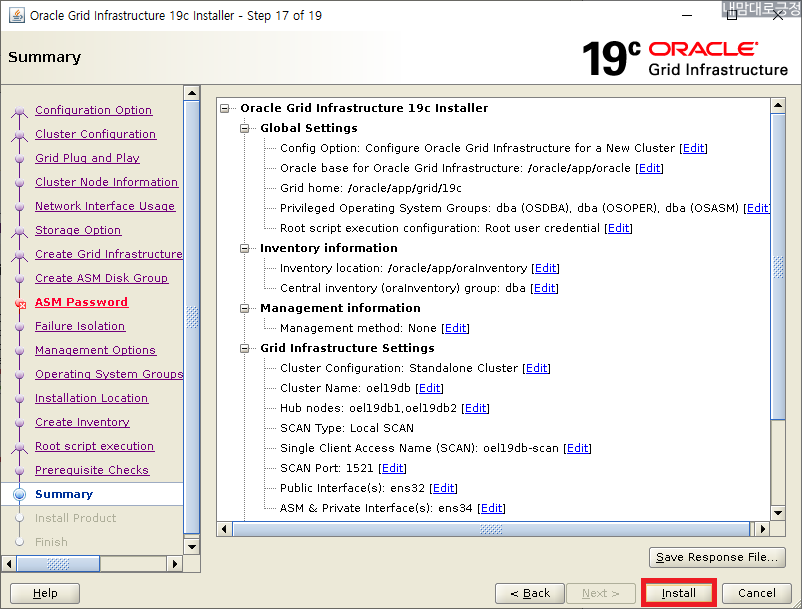Open the Grid Plug and Play step

[x=87, y=158]
